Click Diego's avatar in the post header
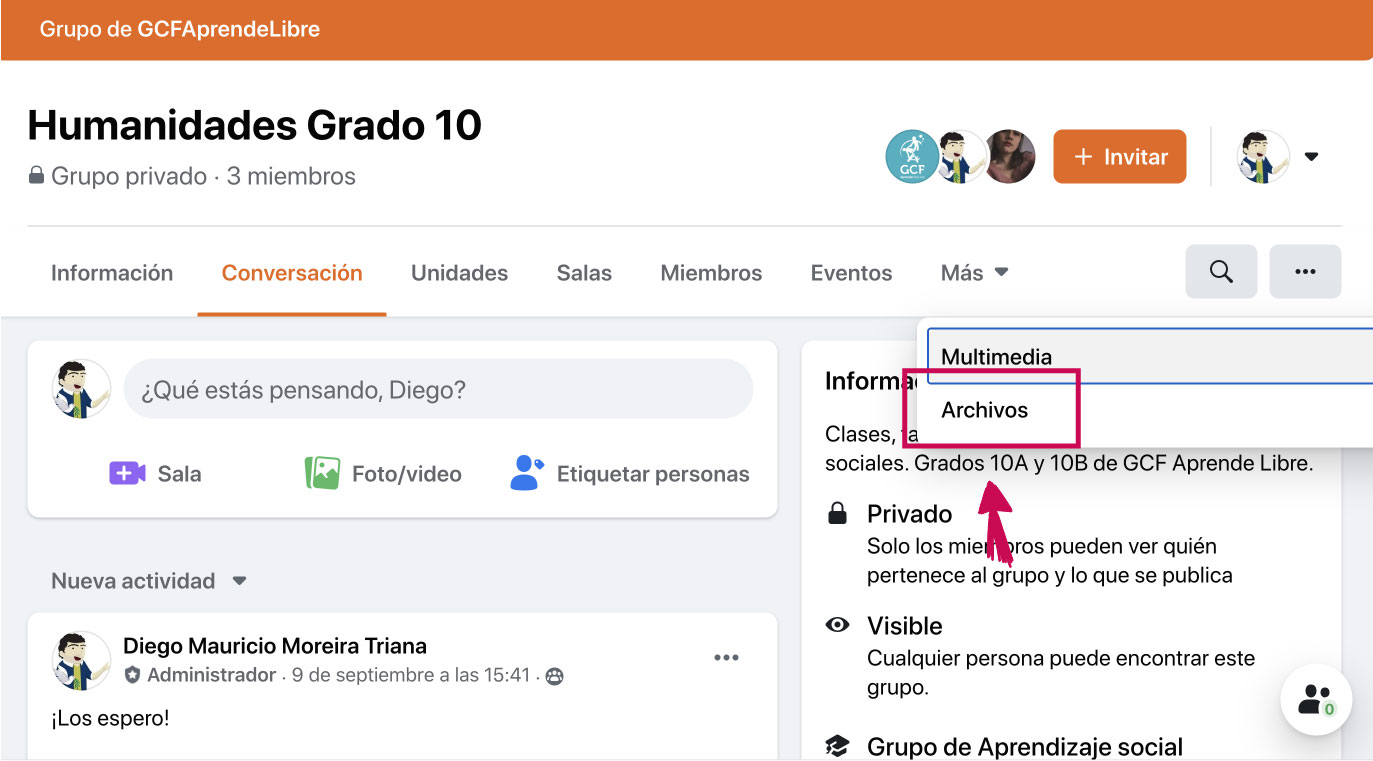 (x=81, y=660)
